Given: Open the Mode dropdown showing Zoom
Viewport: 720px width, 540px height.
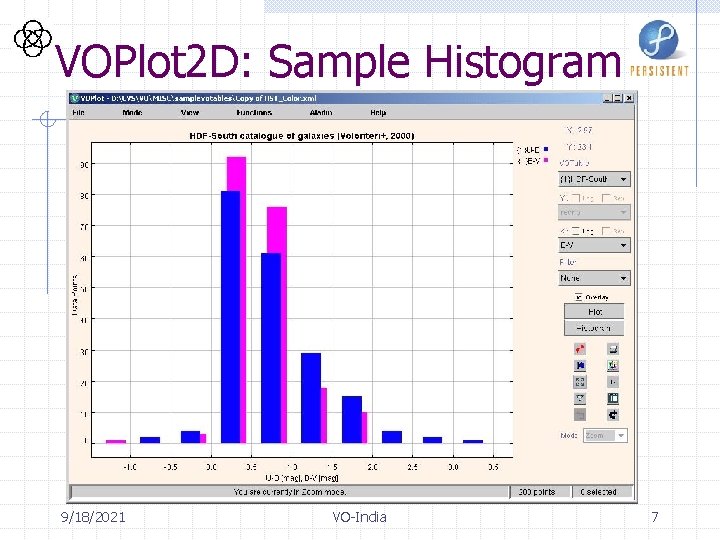Looking at the screenshot, I should pos(605,435).
